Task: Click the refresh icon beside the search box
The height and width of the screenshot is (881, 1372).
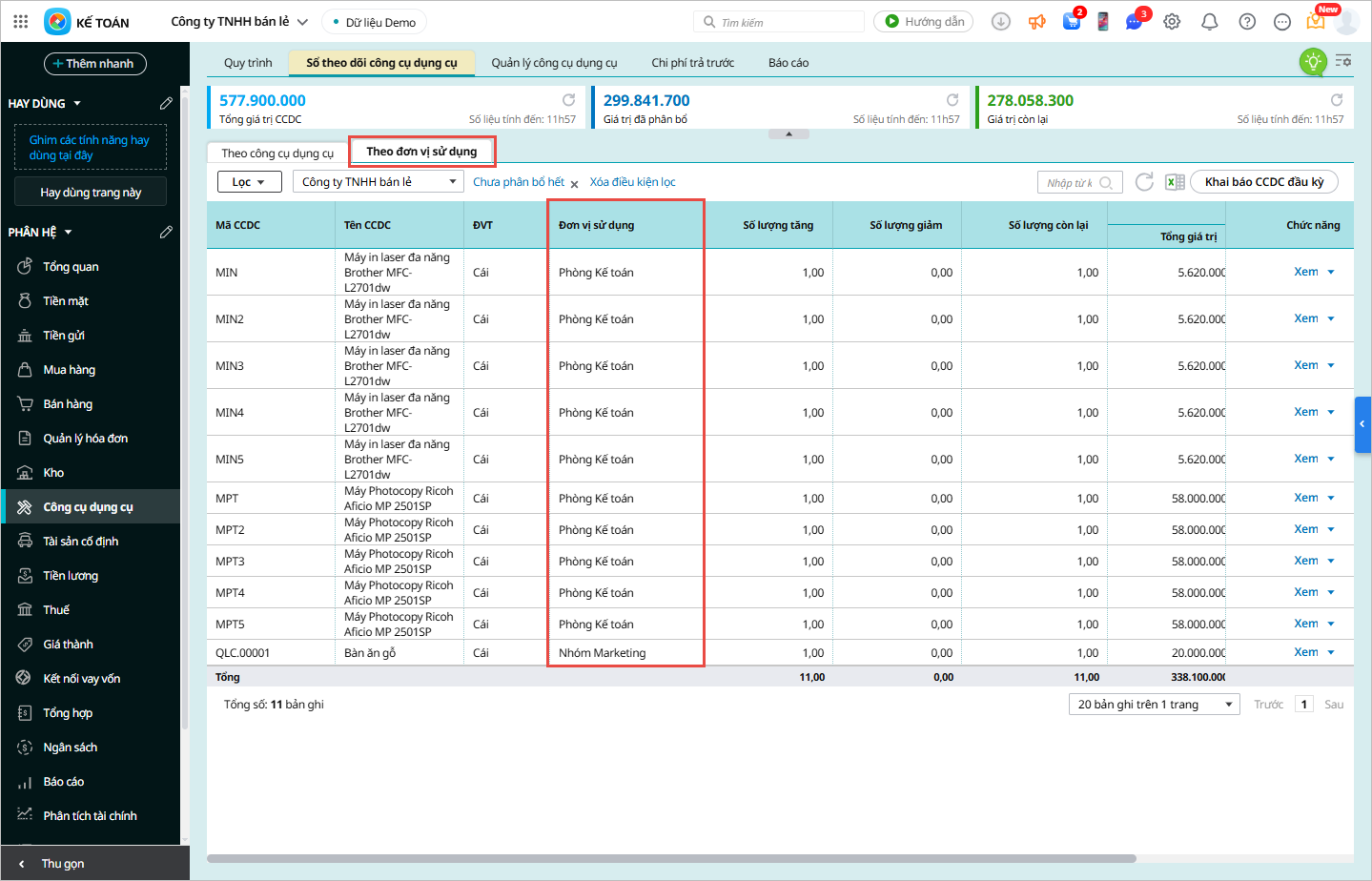Action: tap(1144, 182)
